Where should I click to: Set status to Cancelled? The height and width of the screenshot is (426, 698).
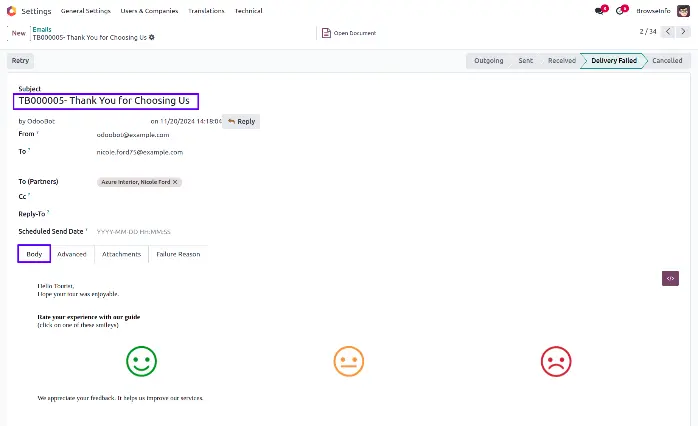pos(667,60)
